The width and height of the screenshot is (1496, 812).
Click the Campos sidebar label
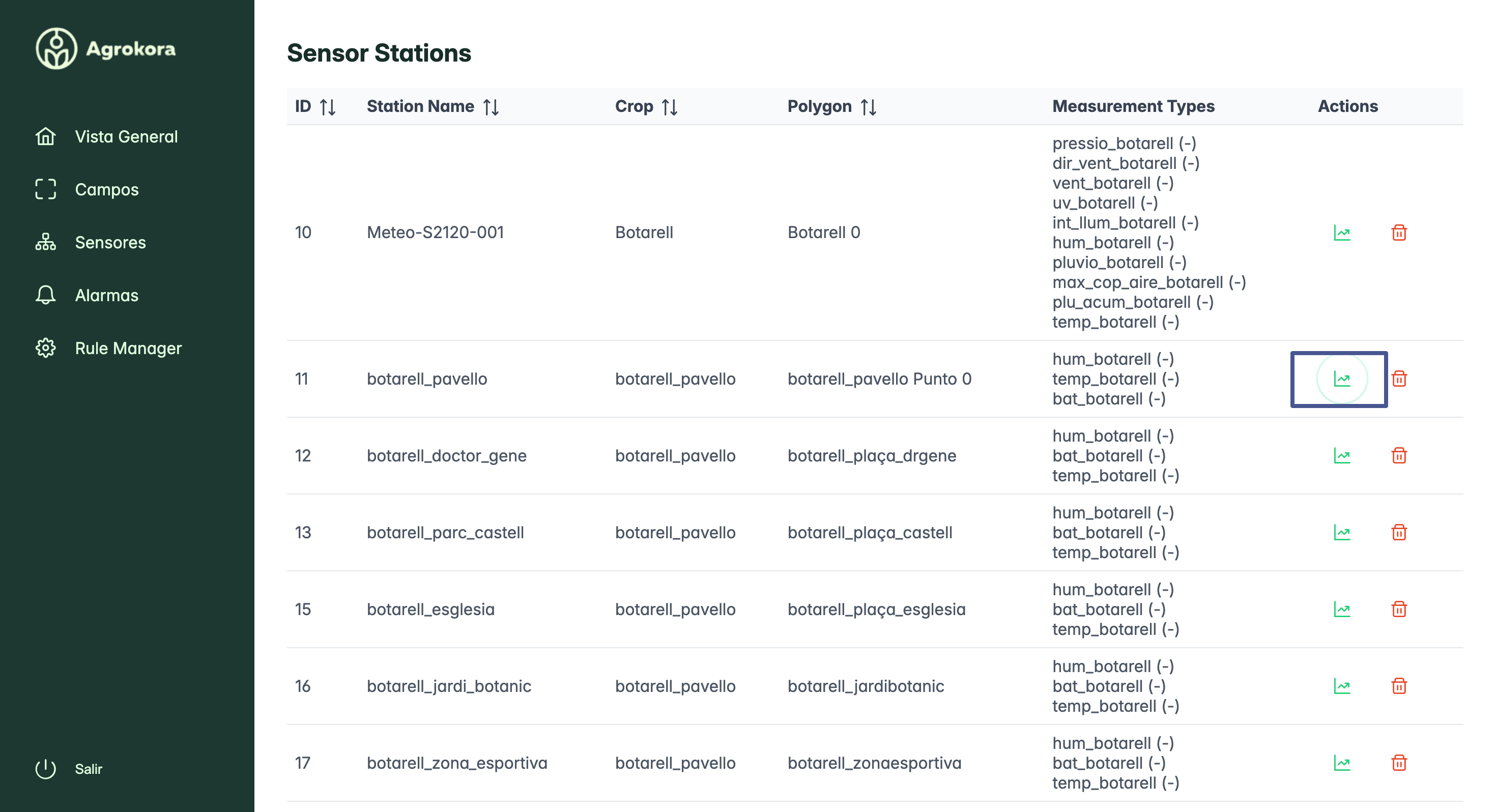106,189
